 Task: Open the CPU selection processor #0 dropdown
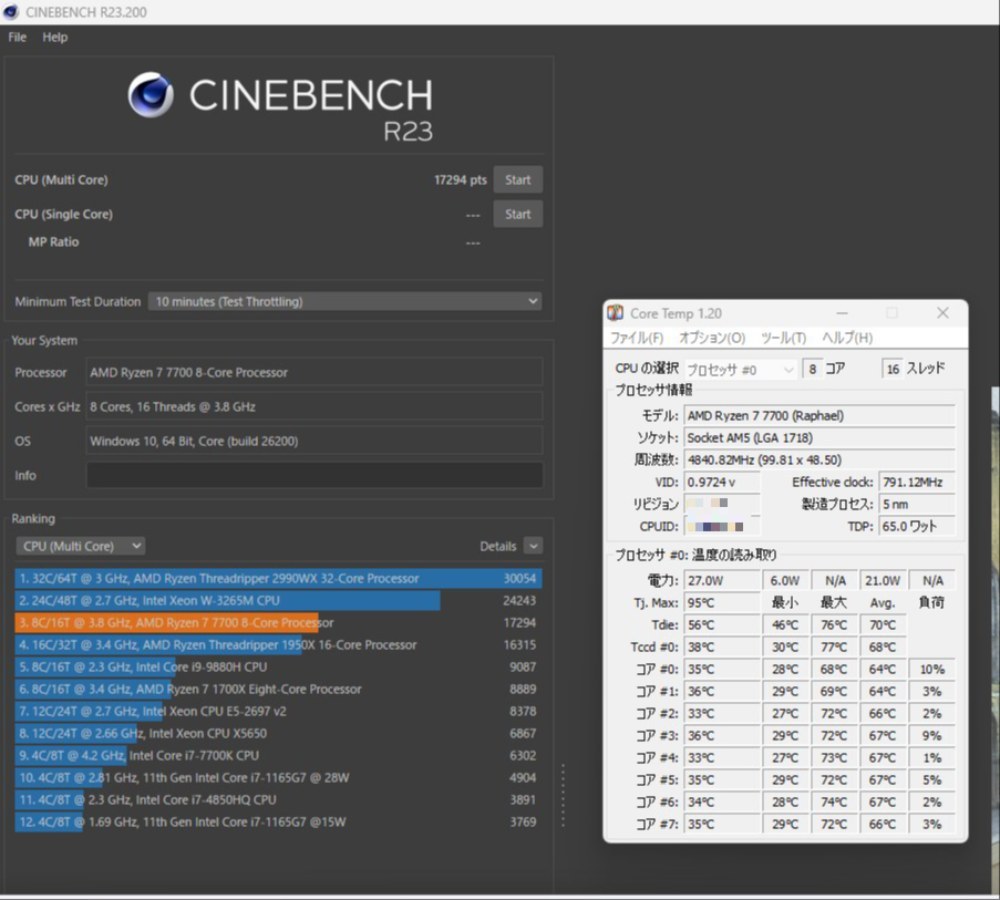[x=740, y=369]
